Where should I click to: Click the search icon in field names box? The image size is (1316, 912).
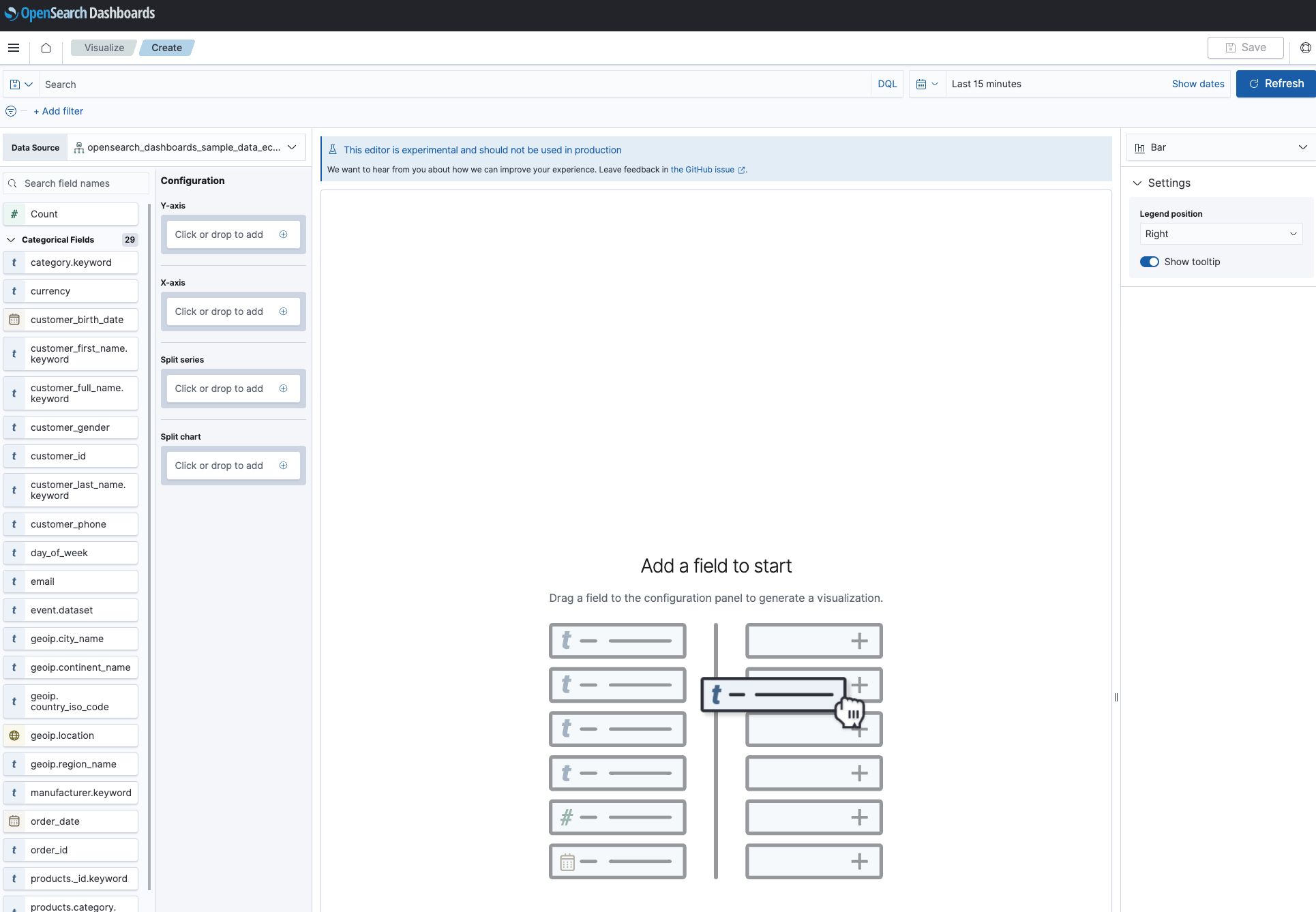pyautogui.click(x=12, y=183)
